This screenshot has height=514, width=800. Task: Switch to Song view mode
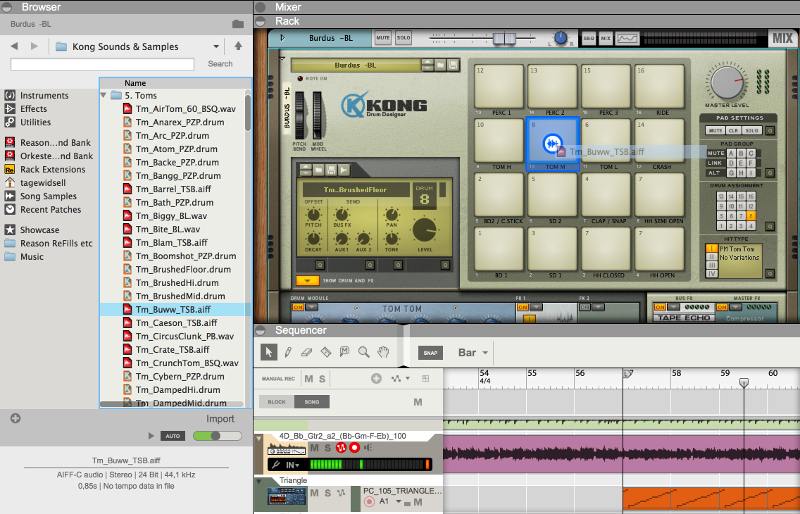(312, 401)
